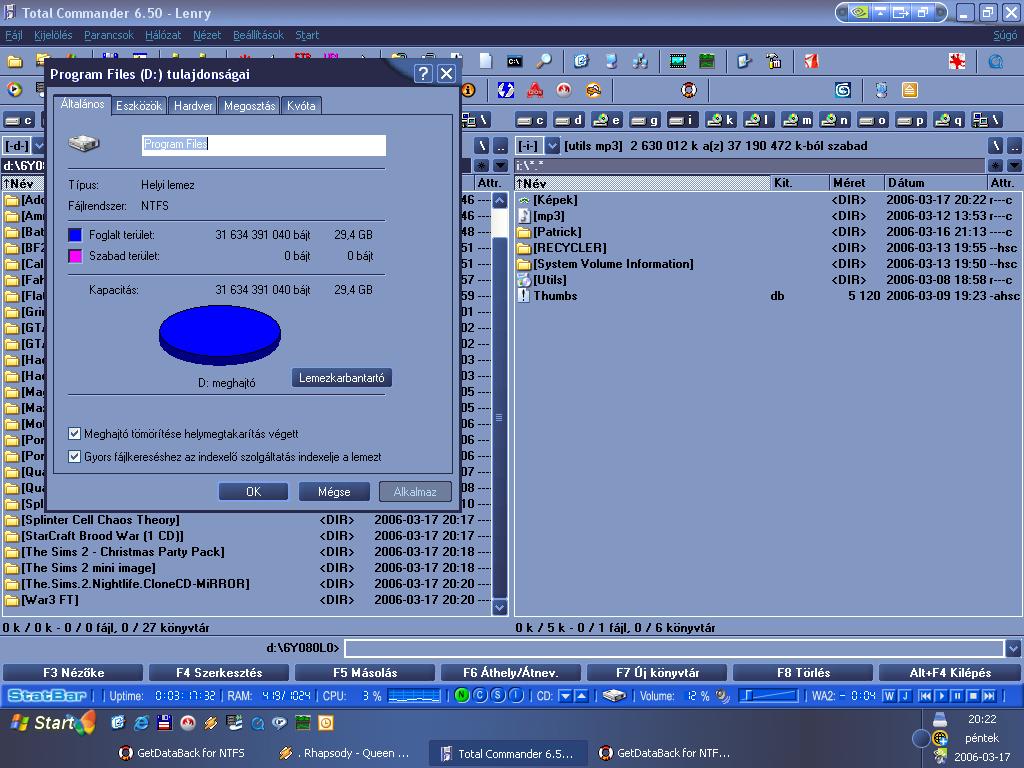Click the magnifier search icon in toolbar
The width and height of the screenshot is (1024, 768).
pos(543,61)
